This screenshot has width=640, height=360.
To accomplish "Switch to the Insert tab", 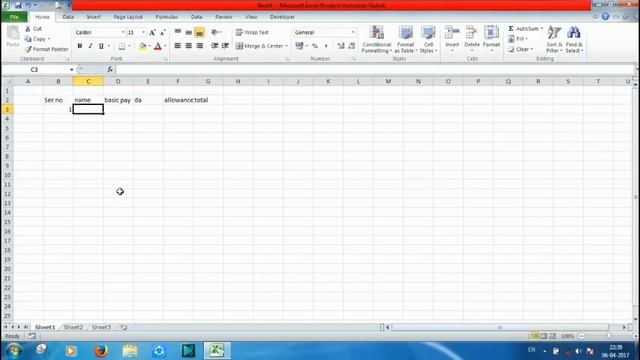I will pos(93,17).
